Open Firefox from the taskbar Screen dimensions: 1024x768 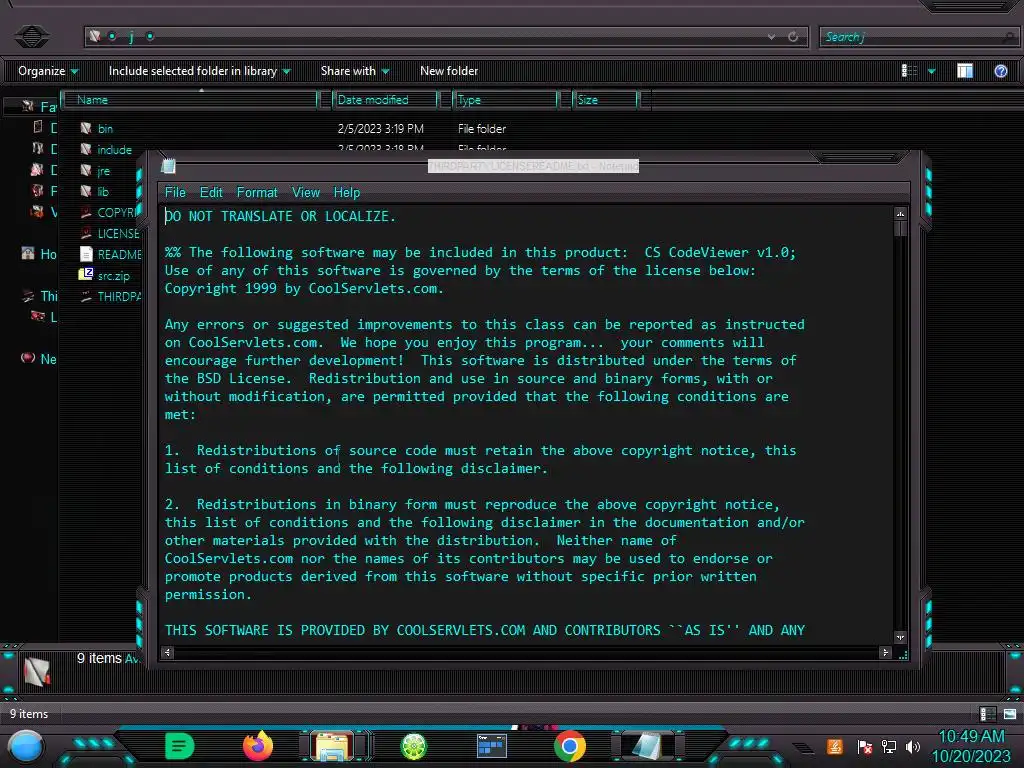258,746
